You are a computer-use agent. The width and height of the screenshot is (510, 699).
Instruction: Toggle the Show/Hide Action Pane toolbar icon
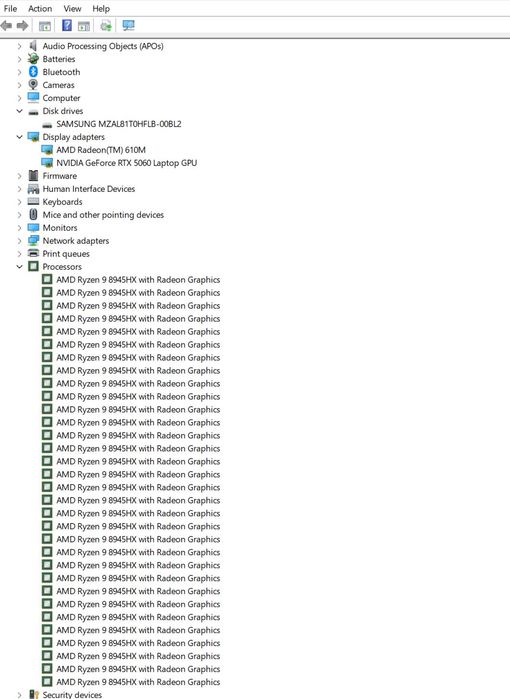(x=83, y=26)
